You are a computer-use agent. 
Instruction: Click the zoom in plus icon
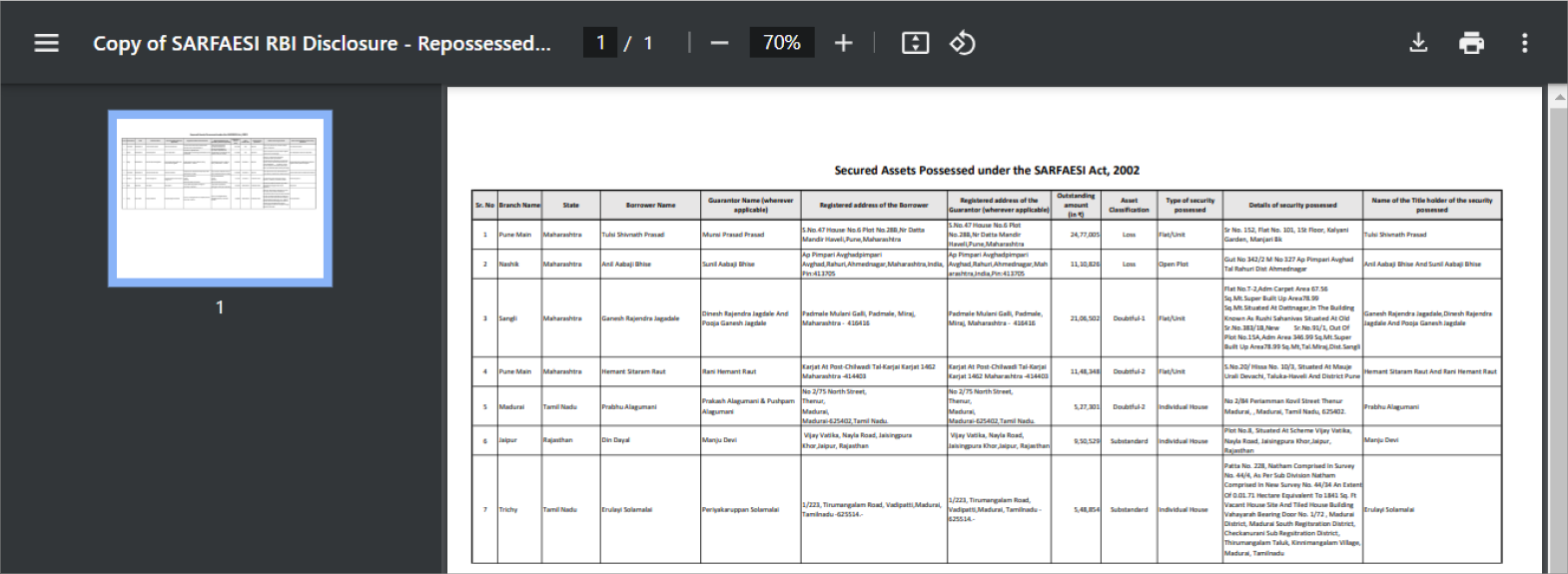843,43
